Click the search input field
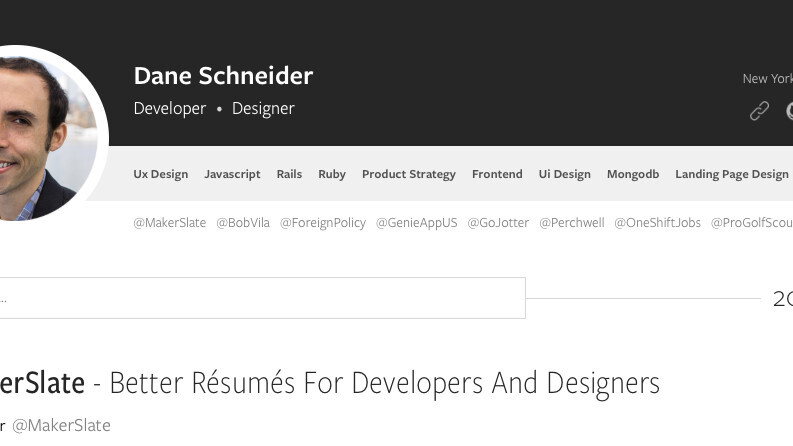 [x=262, y=298]
